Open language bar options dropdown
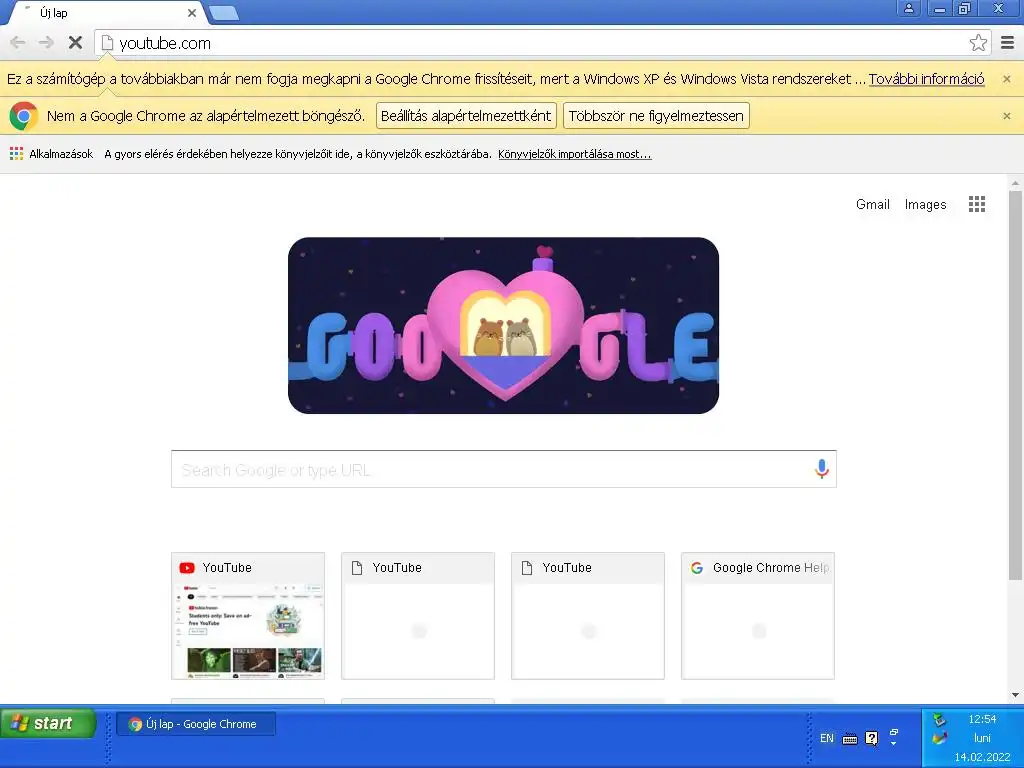The image size is (1024, 768). tap(893, 743)
